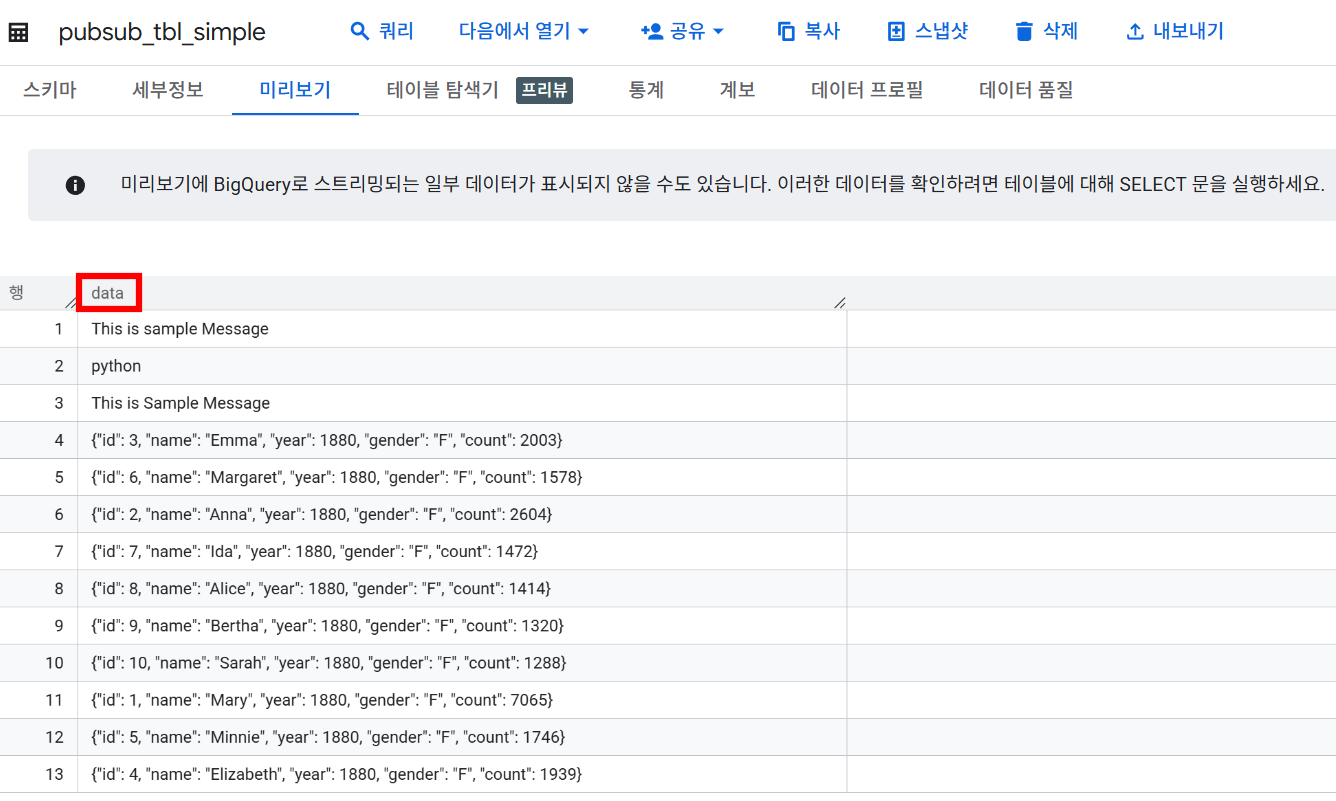Screen dimensions: 1336x801
Task: Click the 삭제 delete button
Action: (x=1046, y=31)
